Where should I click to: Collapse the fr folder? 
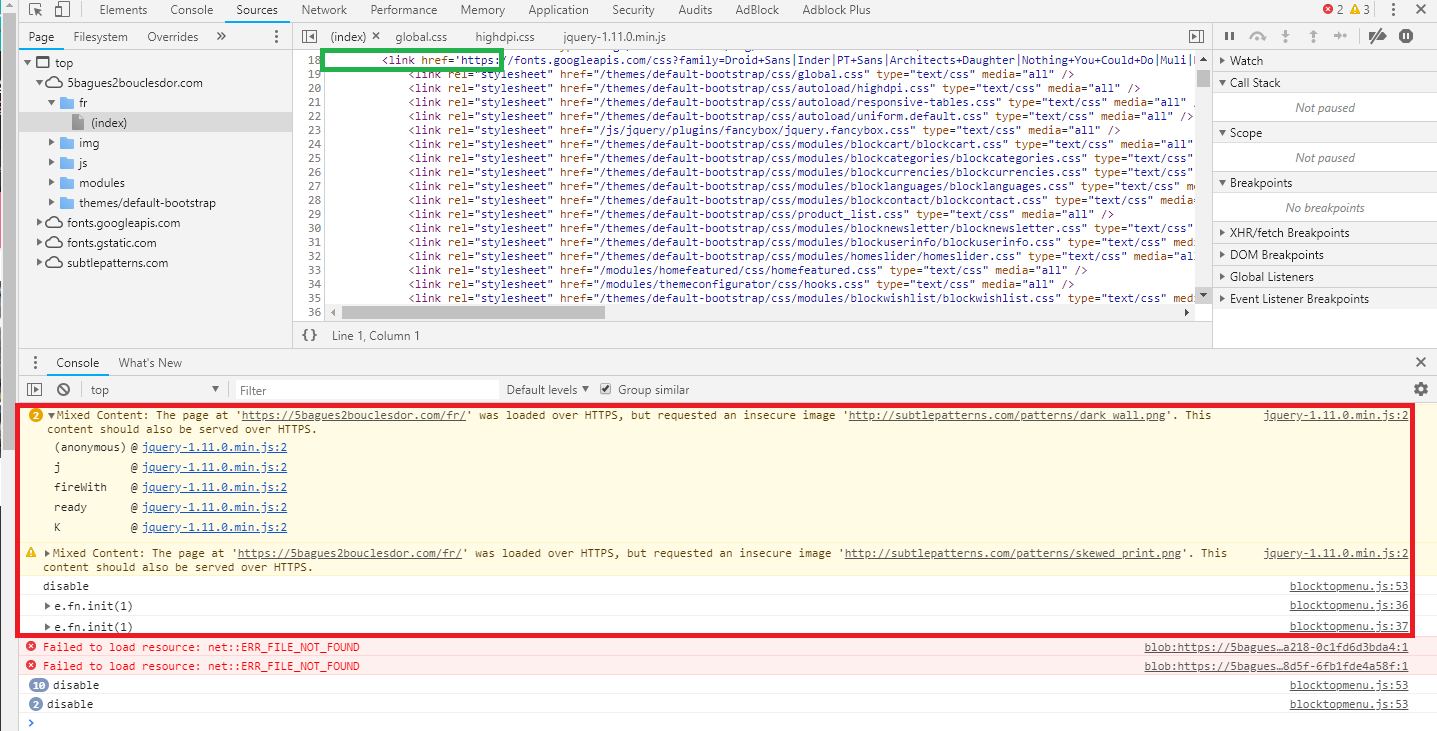52,103
